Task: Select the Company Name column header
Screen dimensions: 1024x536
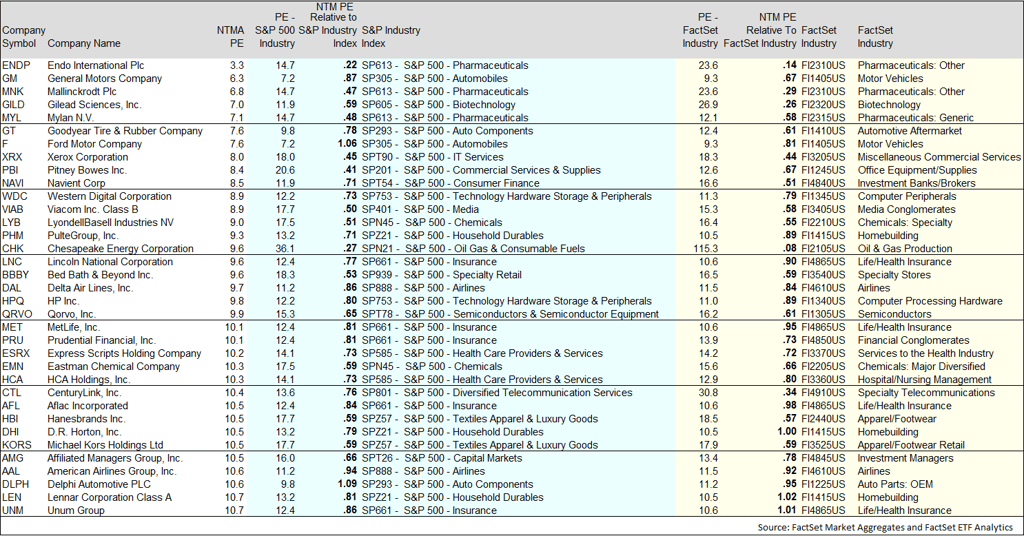Action: pos(84,43)
